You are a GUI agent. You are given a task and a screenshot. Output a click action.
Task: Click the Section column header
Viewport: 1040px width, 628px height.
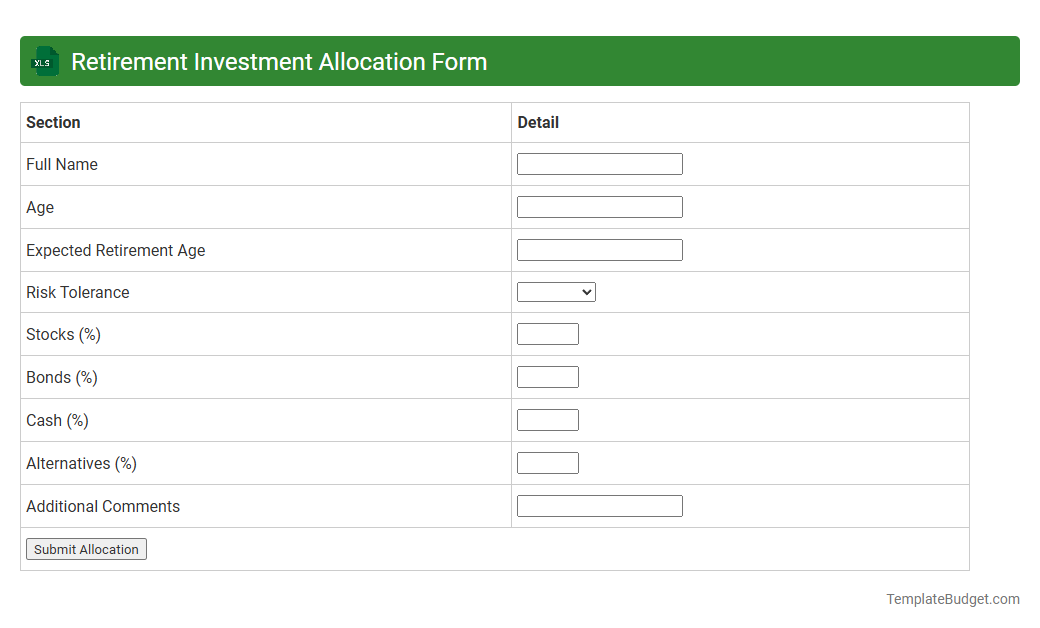click(x=53, y=122)
